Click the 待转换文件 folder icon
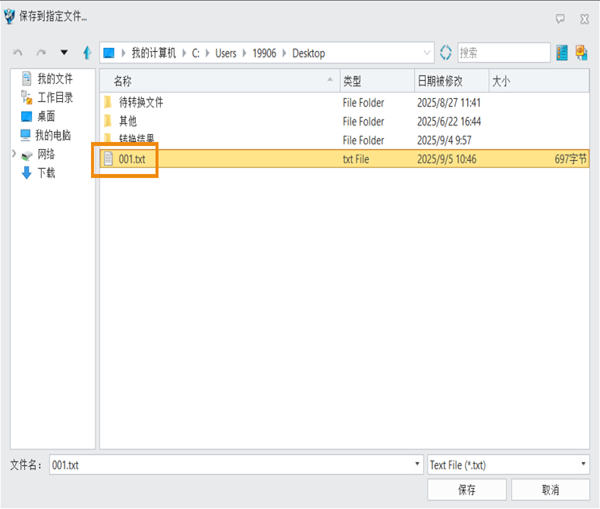 [108, 102]
